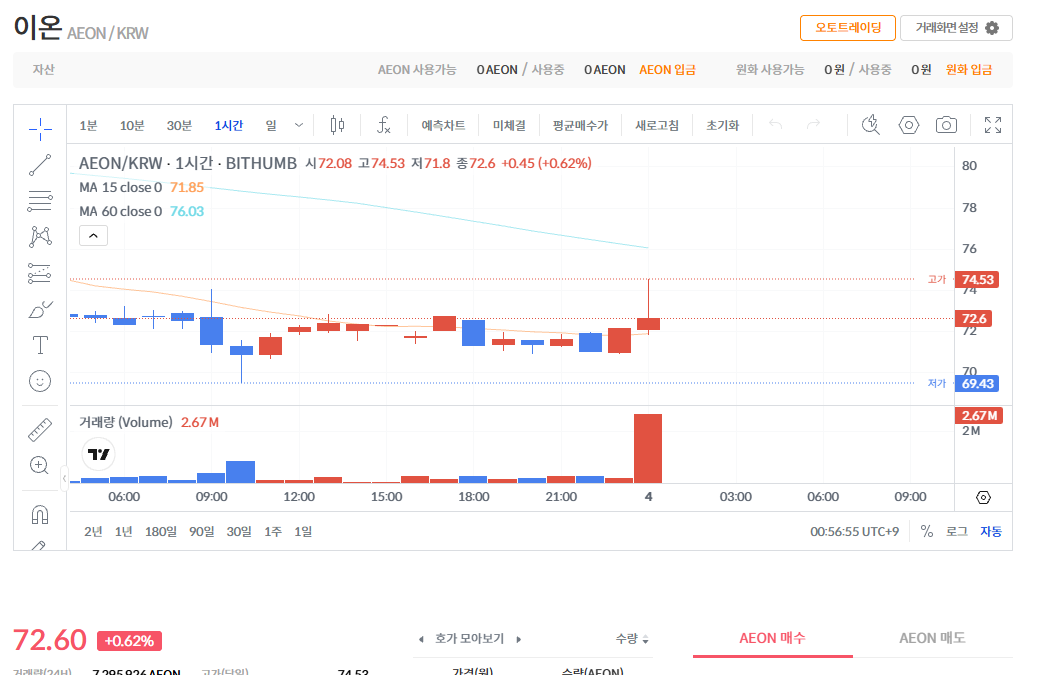Take a chart snapshot with camera icon
The height and width of the screenshot is (675, 1048).
pyautogui.click(x=946, y=125)
